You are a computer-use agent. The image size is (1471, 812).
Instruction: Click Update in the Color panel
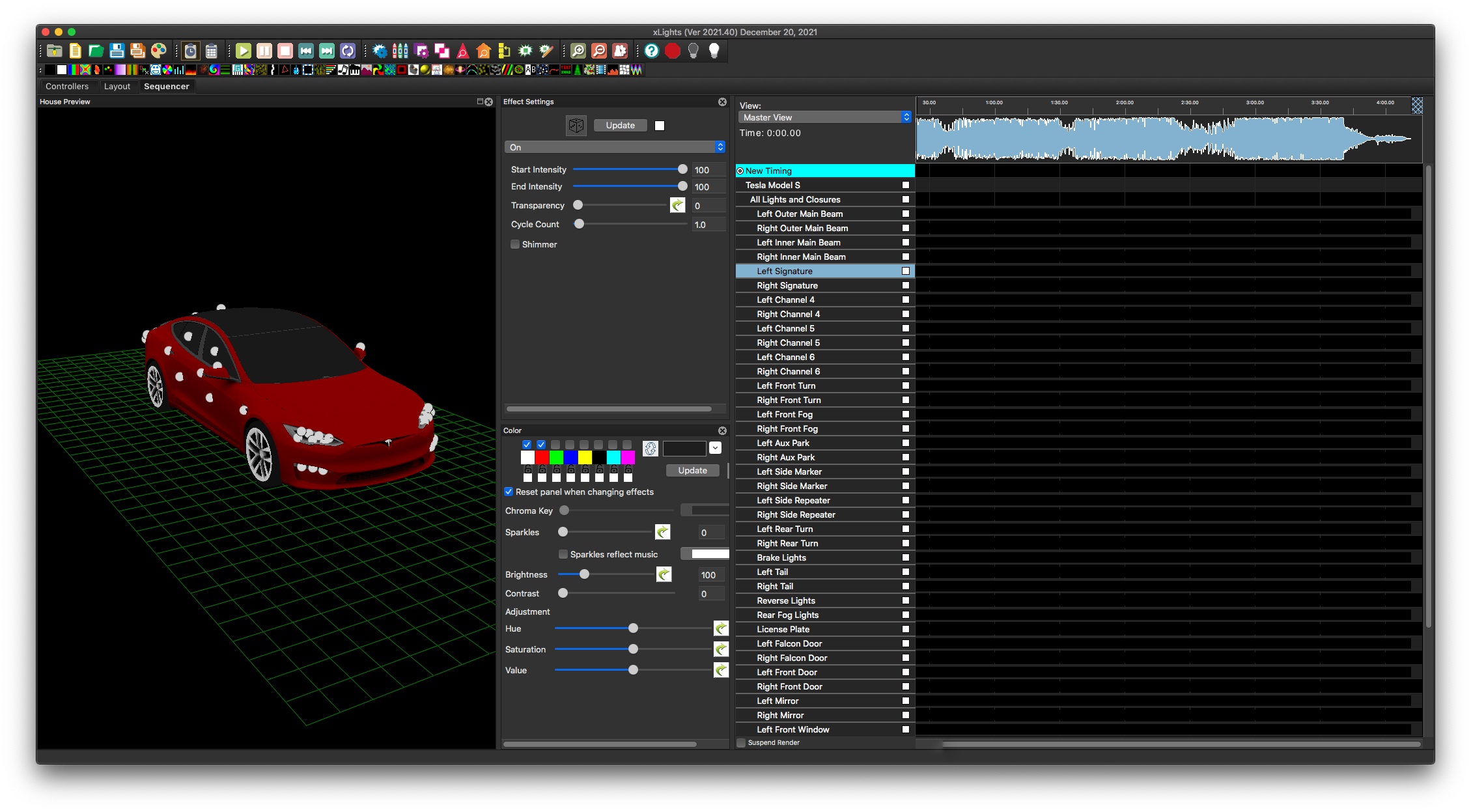[x=692, y=471]
